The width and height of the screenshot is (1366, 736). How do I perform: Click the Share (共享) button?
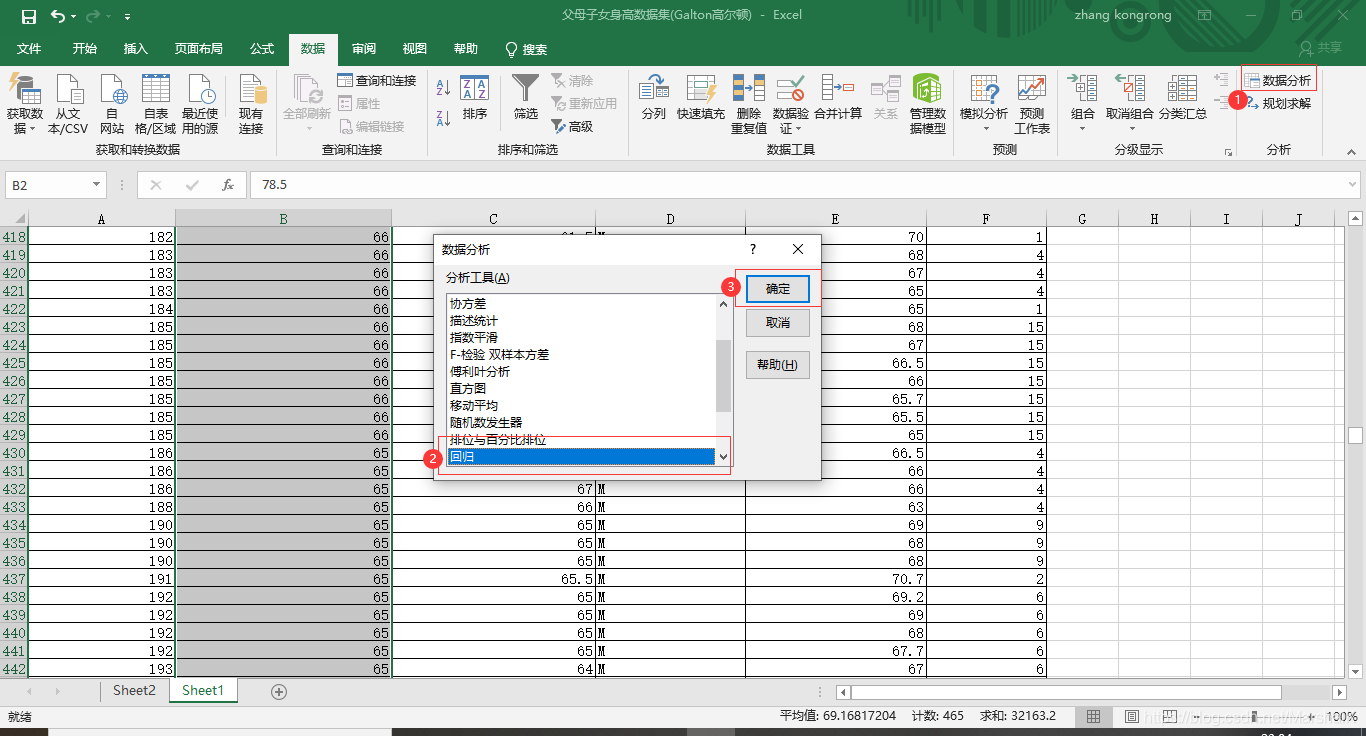point(1320,48)
